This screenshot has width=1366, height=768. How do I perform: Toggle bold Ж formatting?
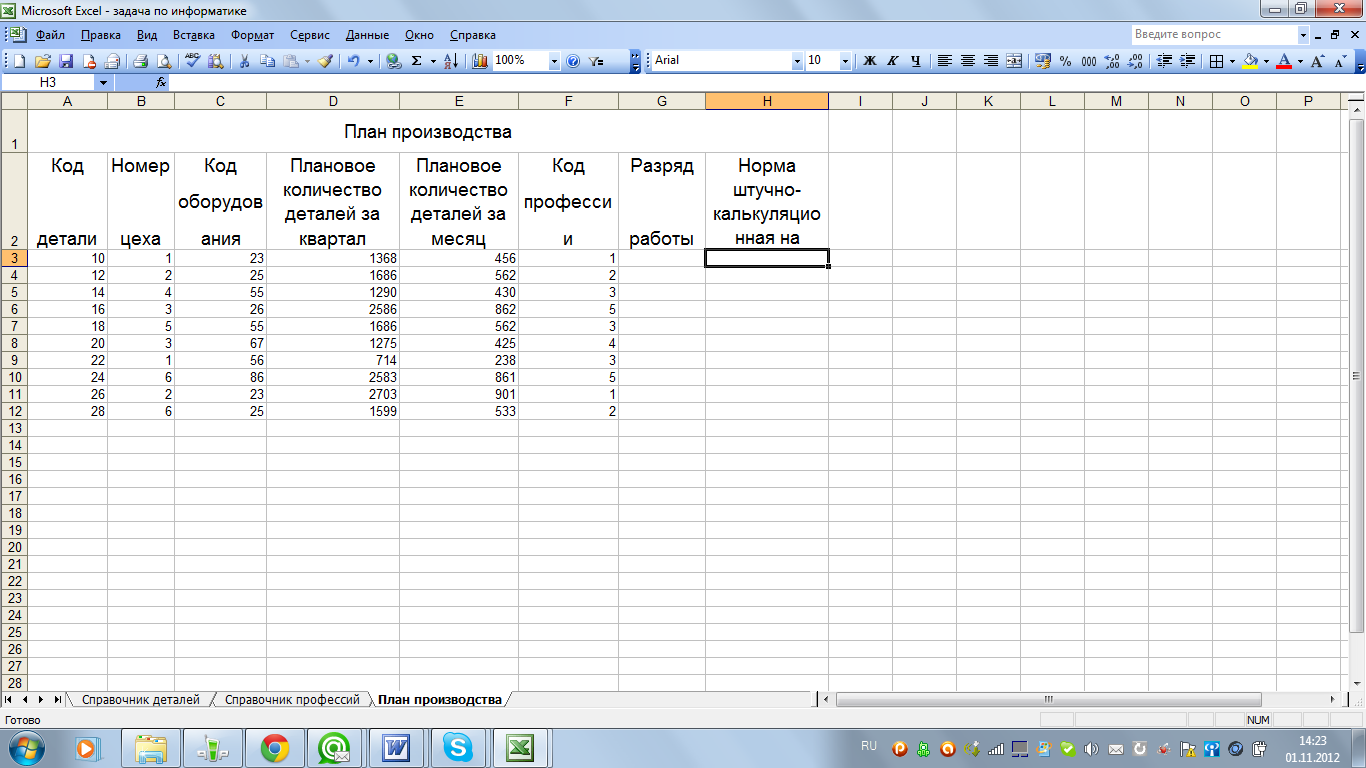coord(870,61)
